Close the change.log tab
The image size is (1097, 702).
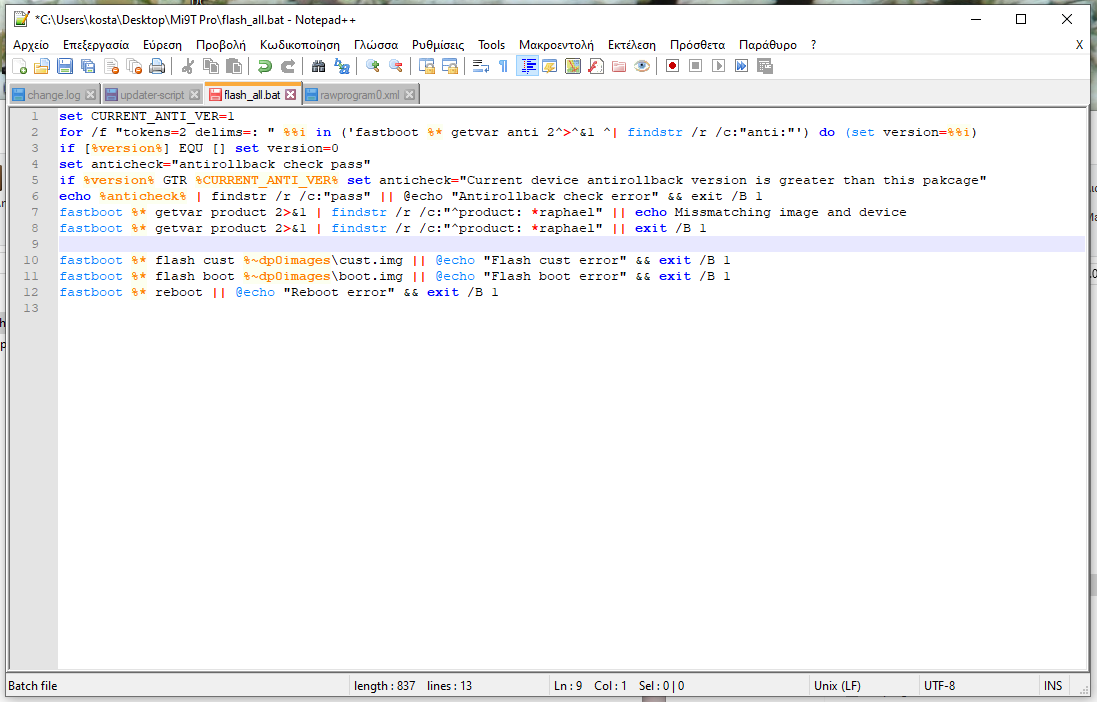click(x=90, y=95)
